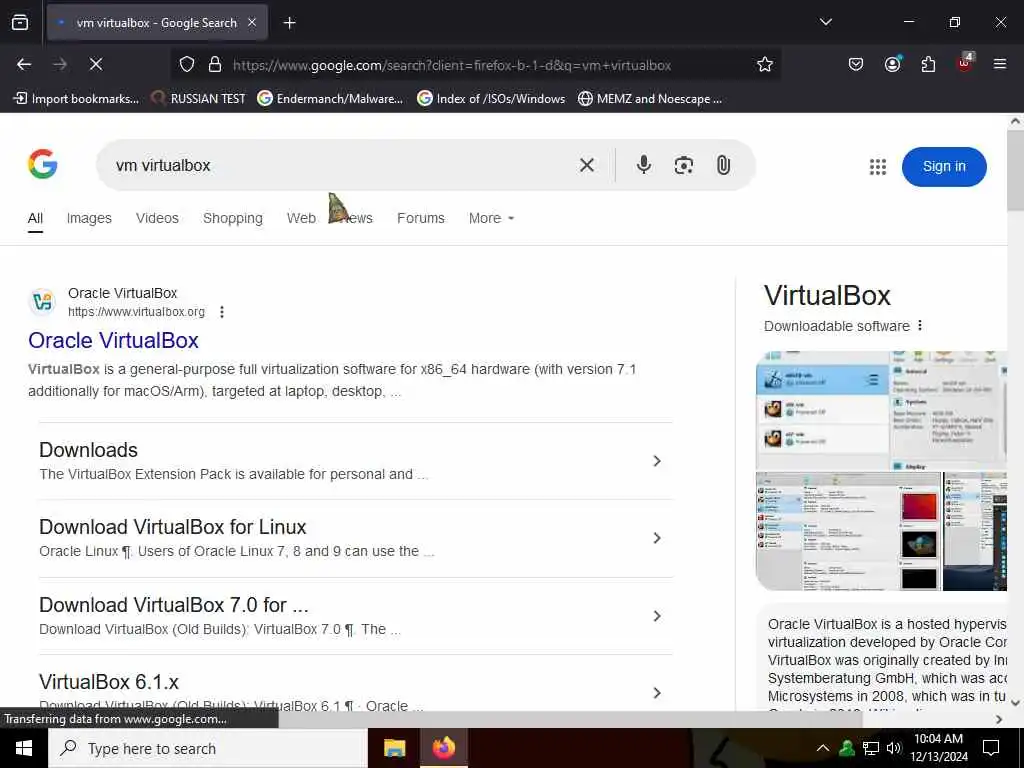The image size is (1024, 768).
Task: Expand chevron on VirtualBox 6.1.x row
Action: point(656,693)
